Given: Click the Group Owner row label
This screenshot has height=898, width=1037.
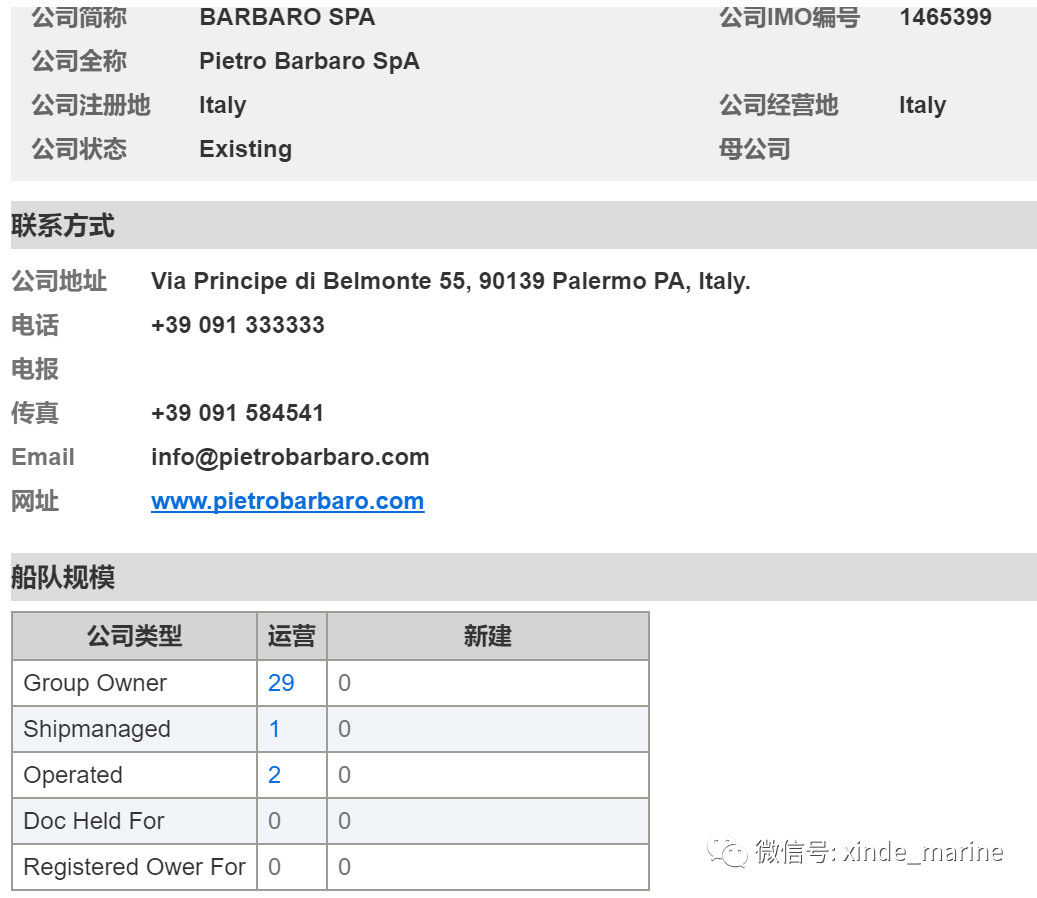Looking at the screenshot, I should (95, 682).
